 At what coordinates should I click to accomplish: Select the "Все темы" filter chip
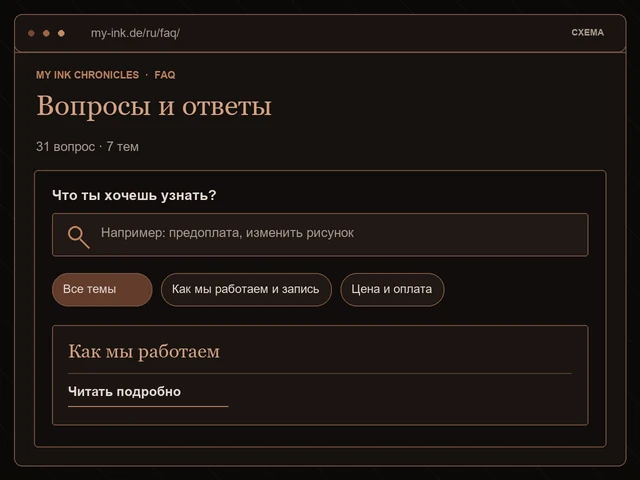102,289
